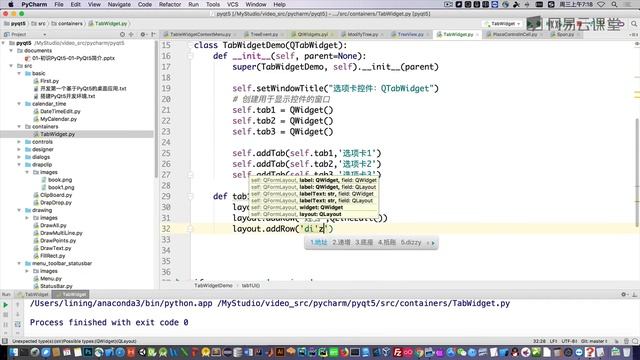Collapse the drawing folder

(19, 210)
